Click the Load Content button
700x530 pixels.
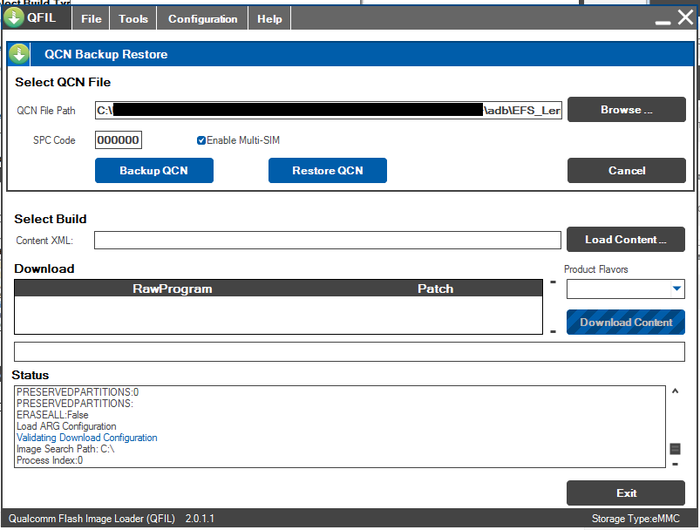tap(626, 239)
